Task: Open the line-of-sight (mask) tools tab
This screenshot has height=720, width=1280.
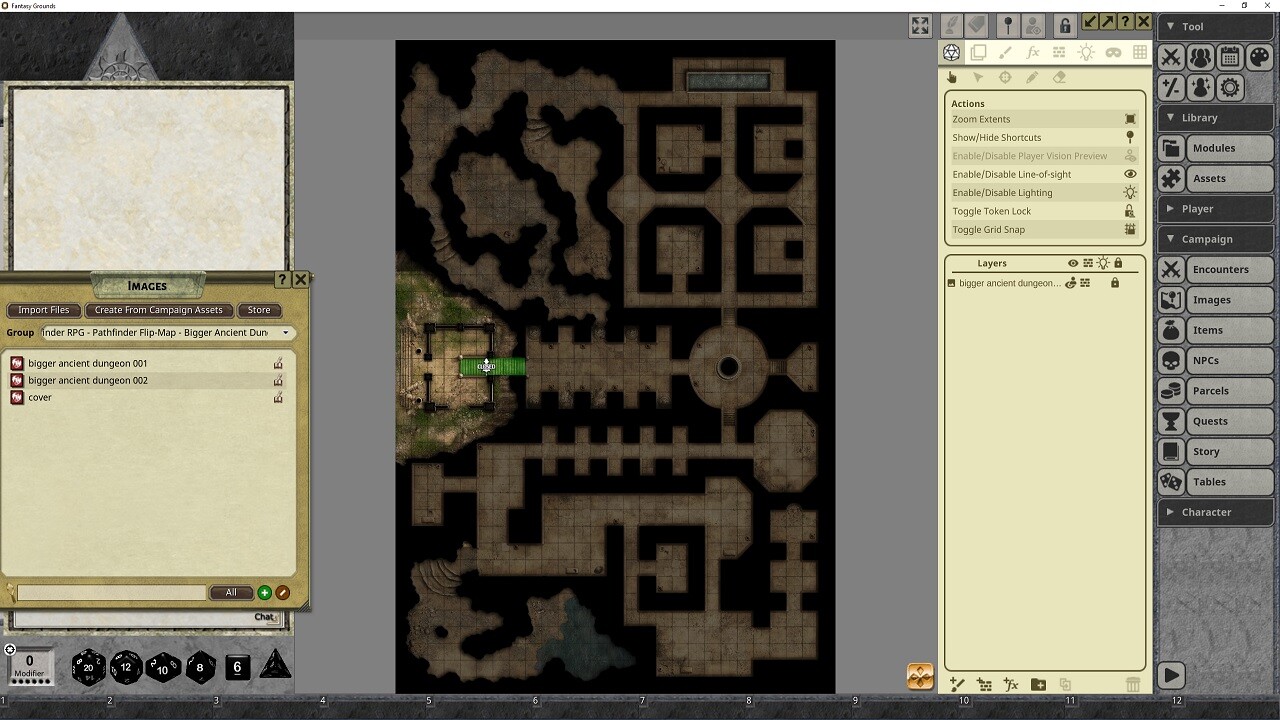Action: coord(1113,52)
